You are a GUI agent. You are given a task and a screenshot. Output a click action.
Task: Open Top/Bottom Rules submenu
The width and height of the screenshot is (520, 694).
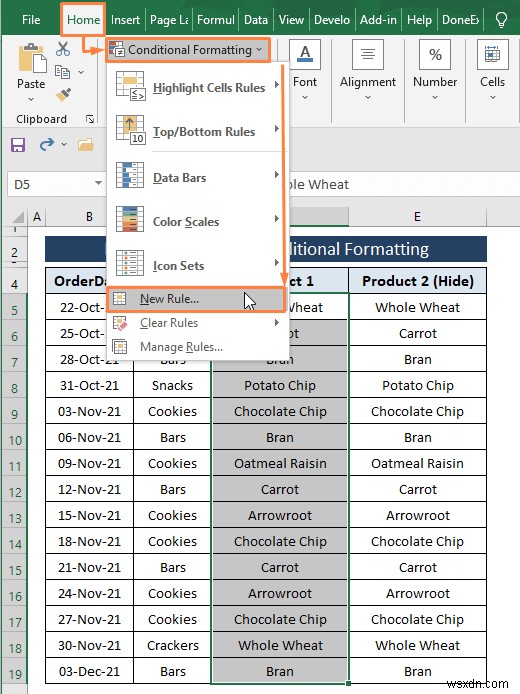click(197, 131)
